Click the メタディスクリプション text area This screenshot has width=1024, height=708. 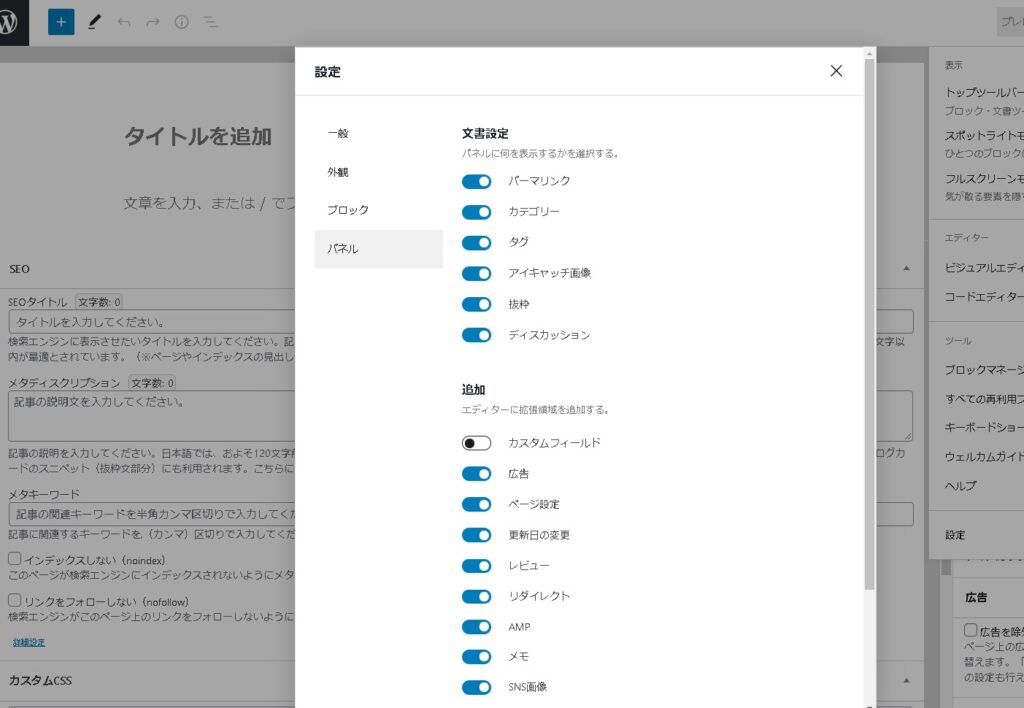coord(150,415)
